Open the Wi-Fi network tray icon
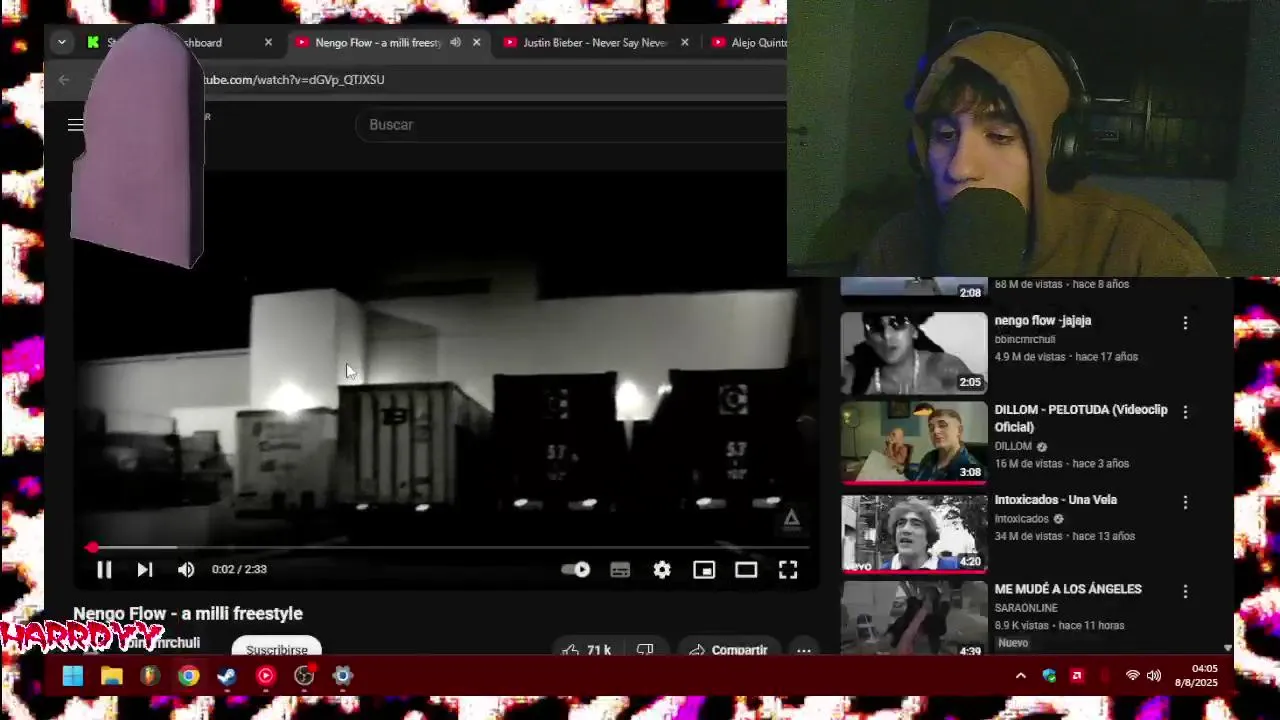The width and height of the screenshot is (1280, 720). pos(1132,676)
